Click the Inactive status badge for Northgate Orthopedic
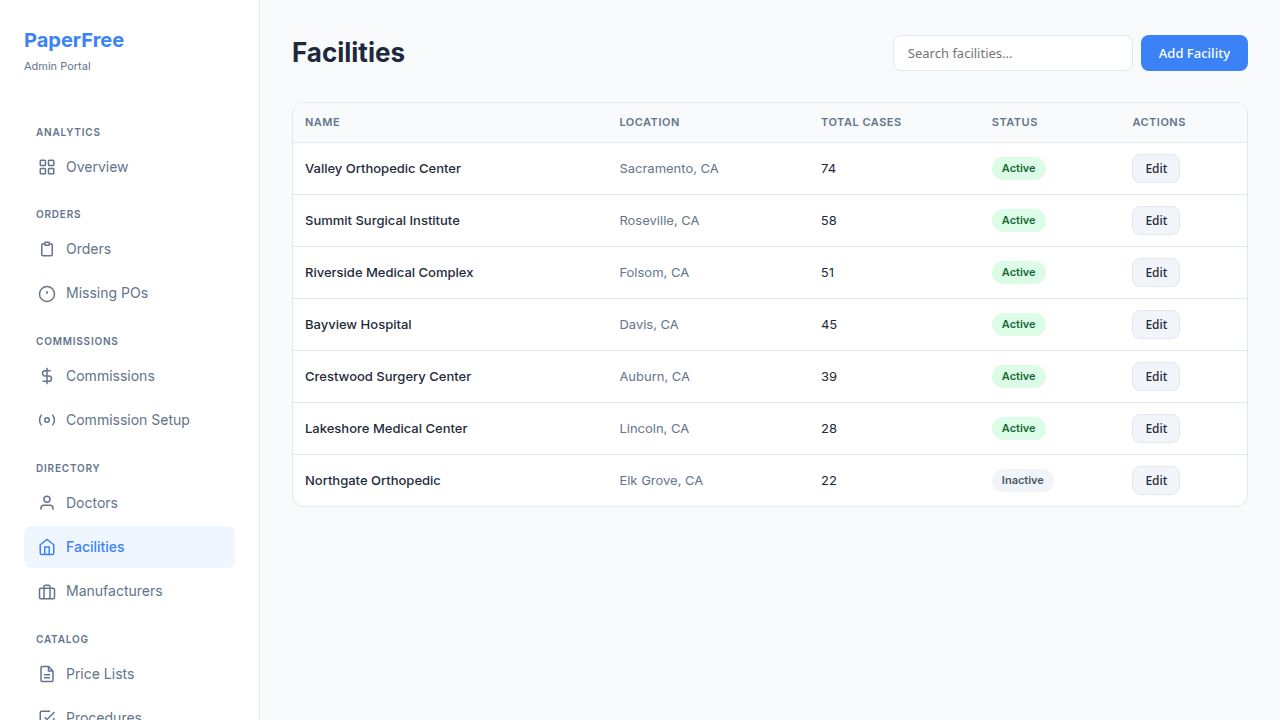Screen dimensions: 1280x720 (1023, 480)
